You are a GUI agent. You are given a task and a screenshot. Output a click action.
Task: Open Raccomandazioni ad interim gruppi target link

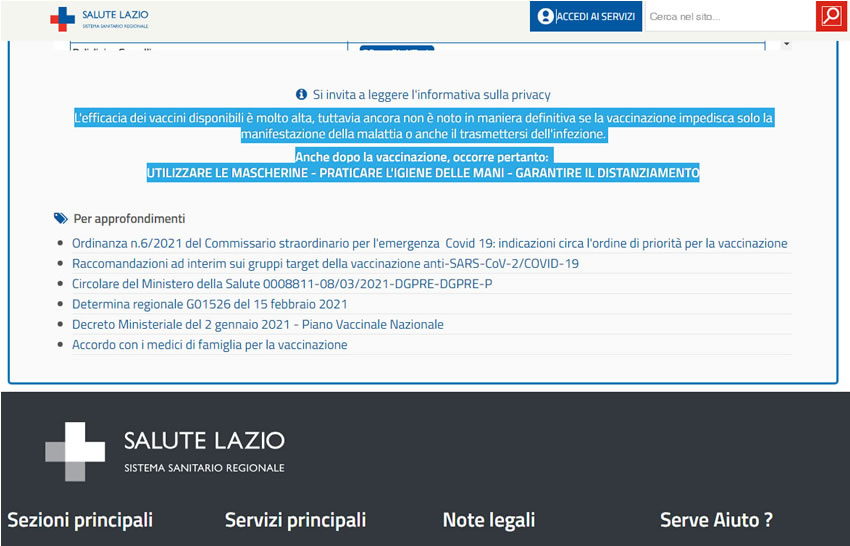point(325,264)
